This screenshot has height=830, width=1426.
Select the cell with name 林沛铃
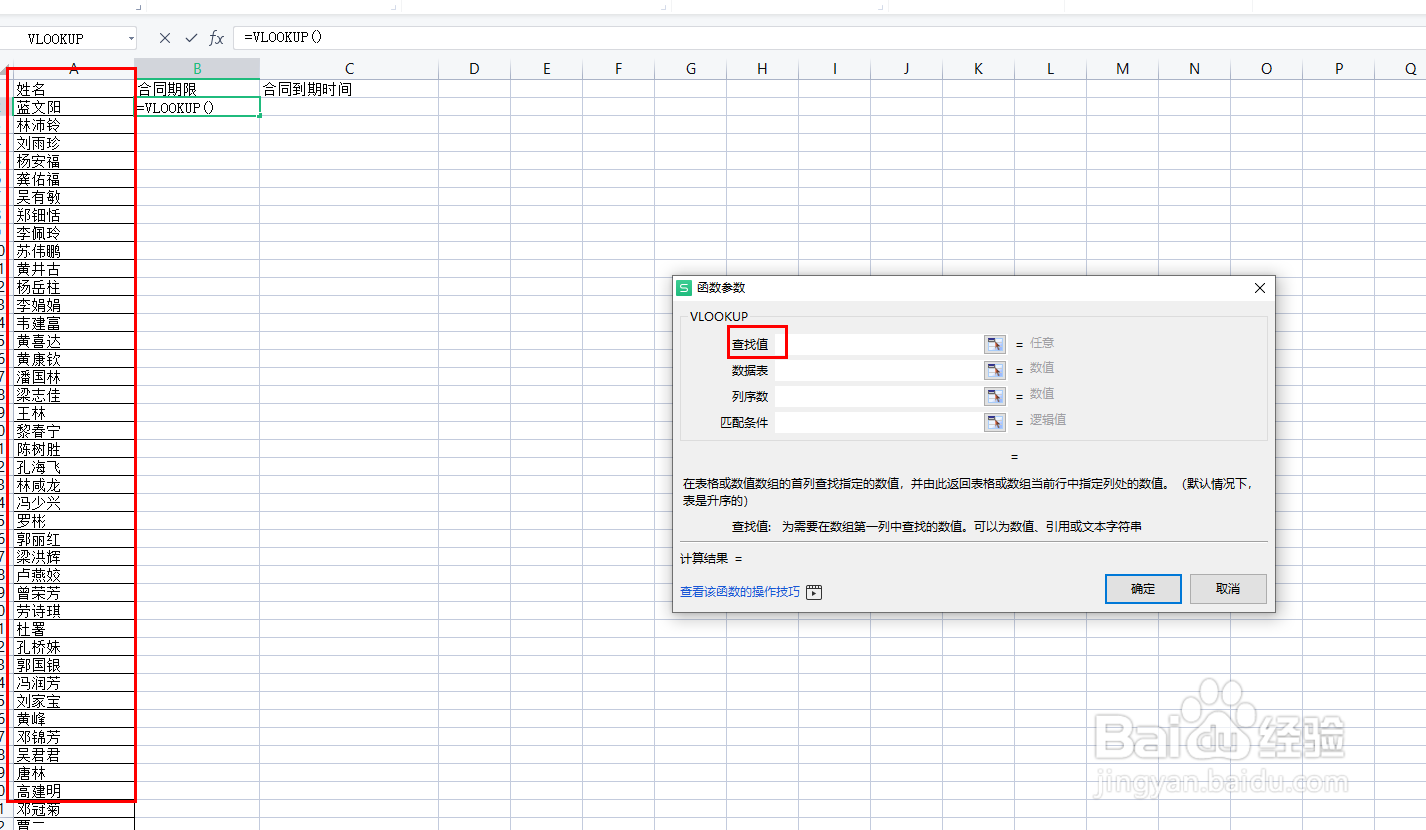(x=73, y=125)
